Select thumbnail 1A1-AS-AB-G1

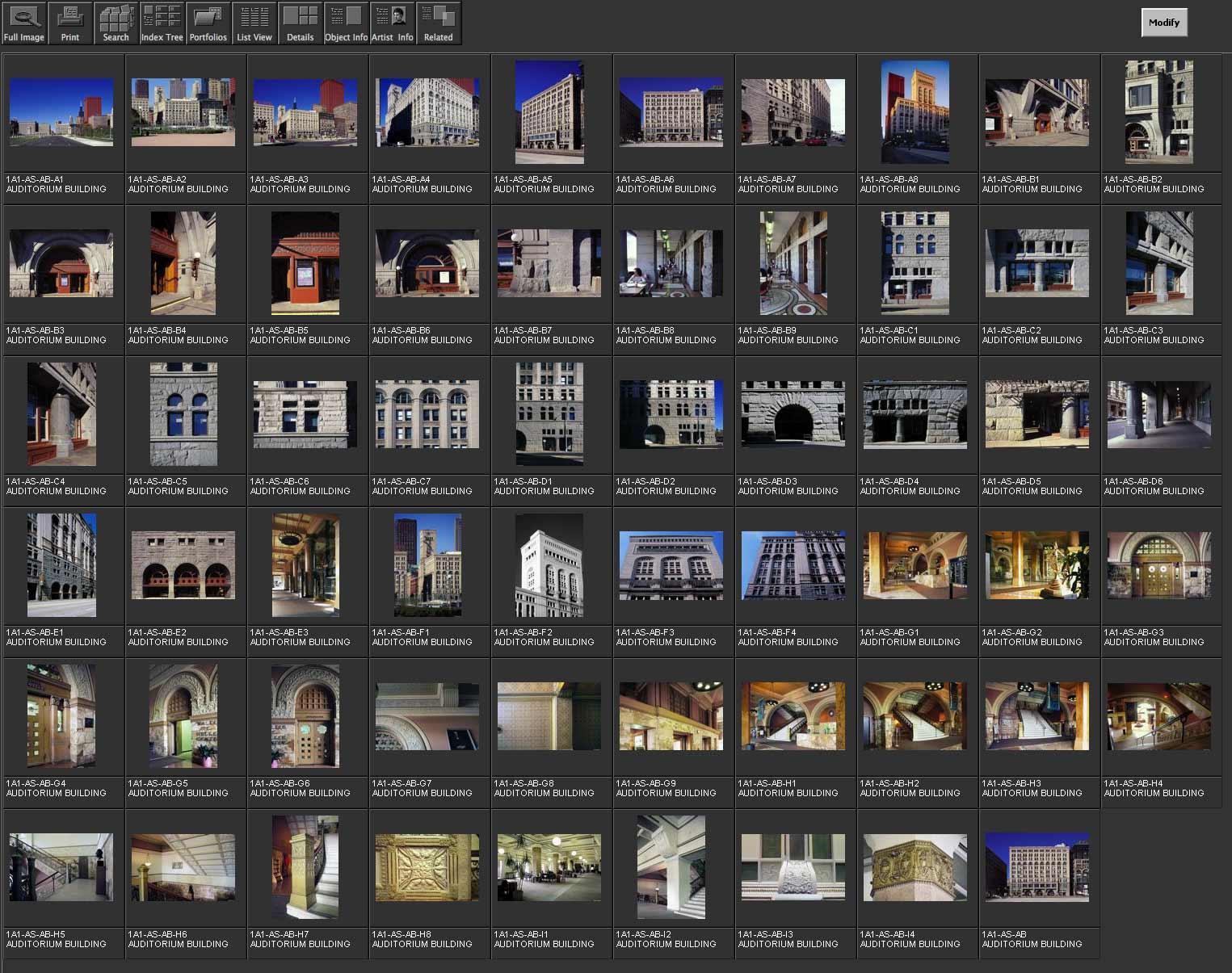915,565
